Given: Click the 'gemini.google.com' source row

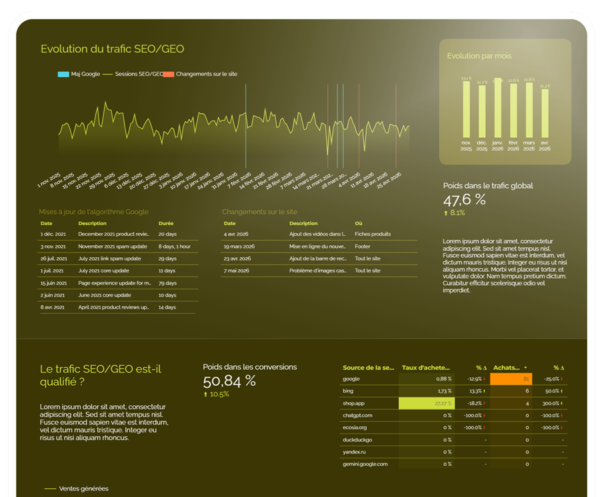Looking at the screenshot, I should (453, 464).
